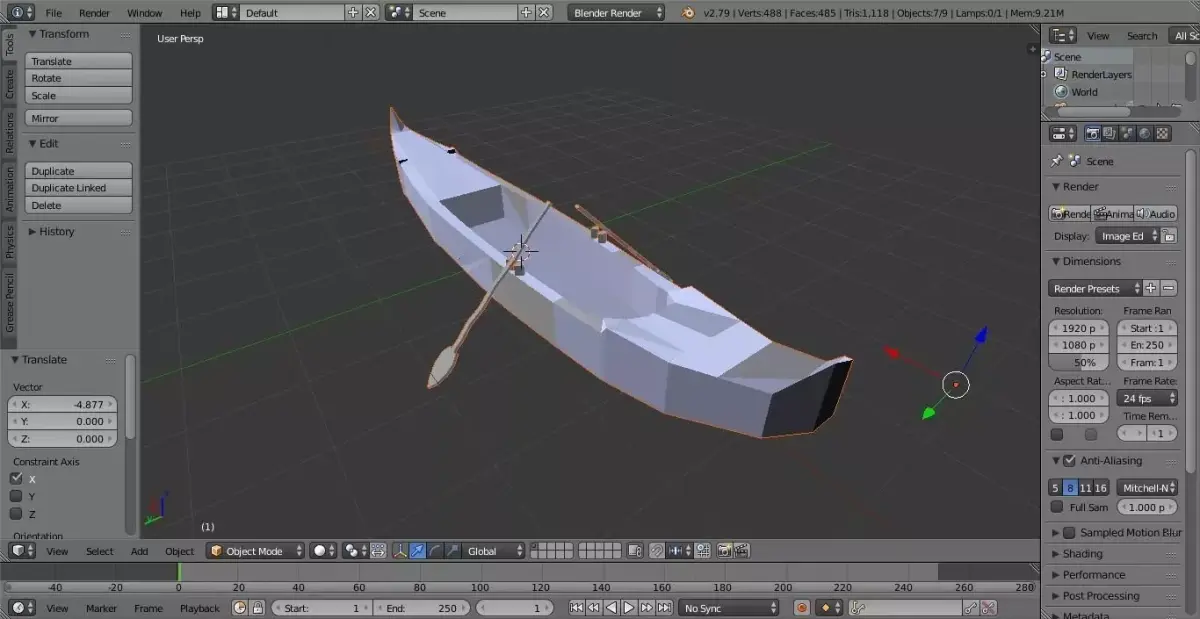Screen dimensions: 1200x619
Task: Open the 24 fps frame rate dropdown
Action: pos(1147,398)
